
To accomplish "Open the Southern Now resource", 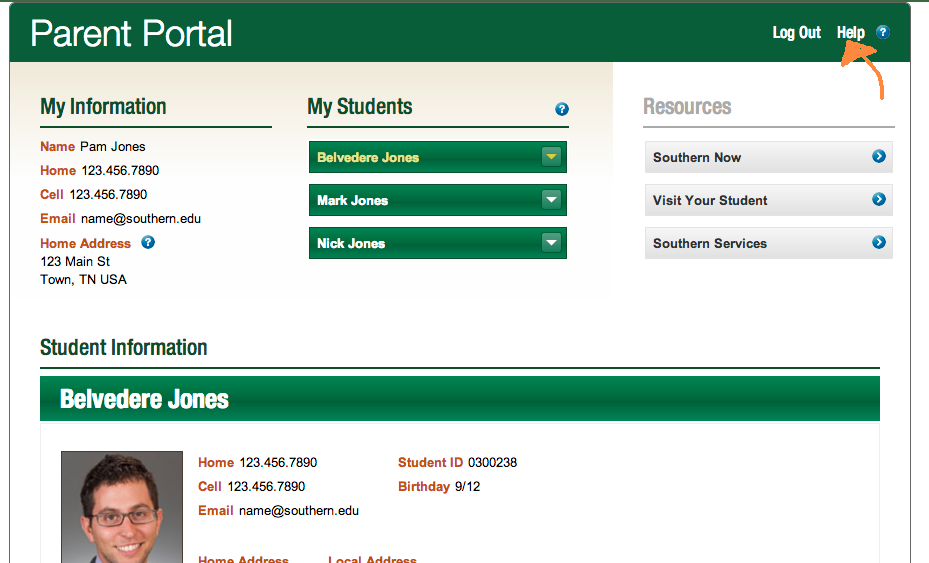I will [x=697, y=158].
